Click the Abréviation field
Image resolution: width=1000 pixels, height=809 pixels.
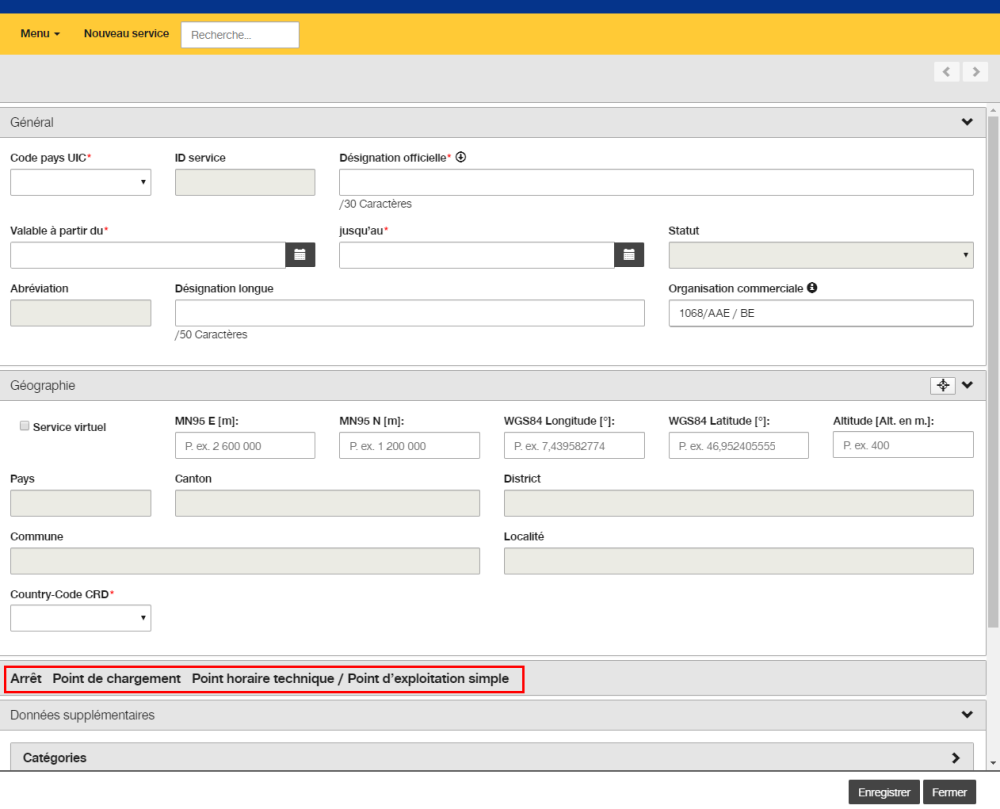[x=80, y=313]
